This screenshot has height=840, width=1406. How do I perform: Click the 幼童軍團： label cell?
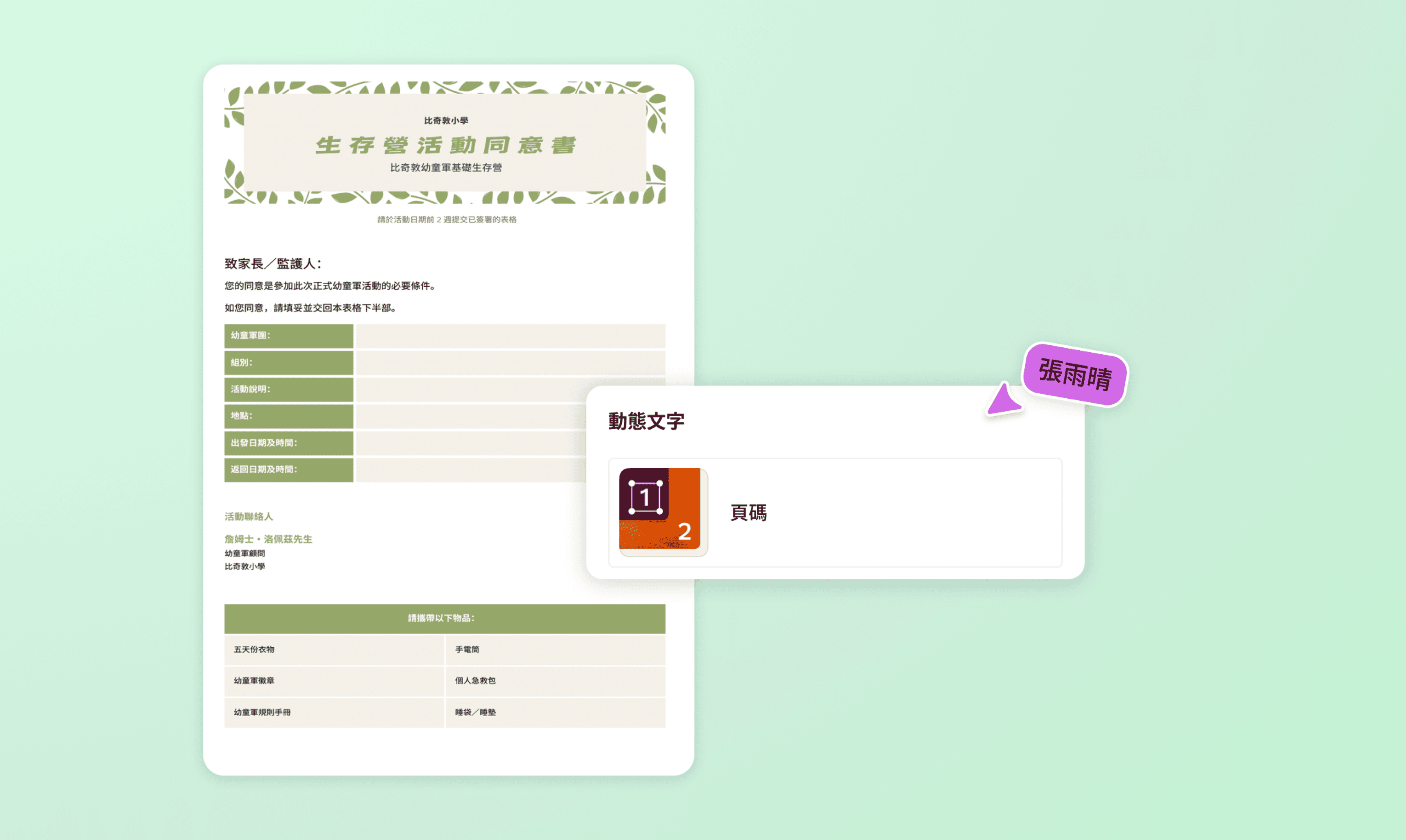(x=289, y=336)
